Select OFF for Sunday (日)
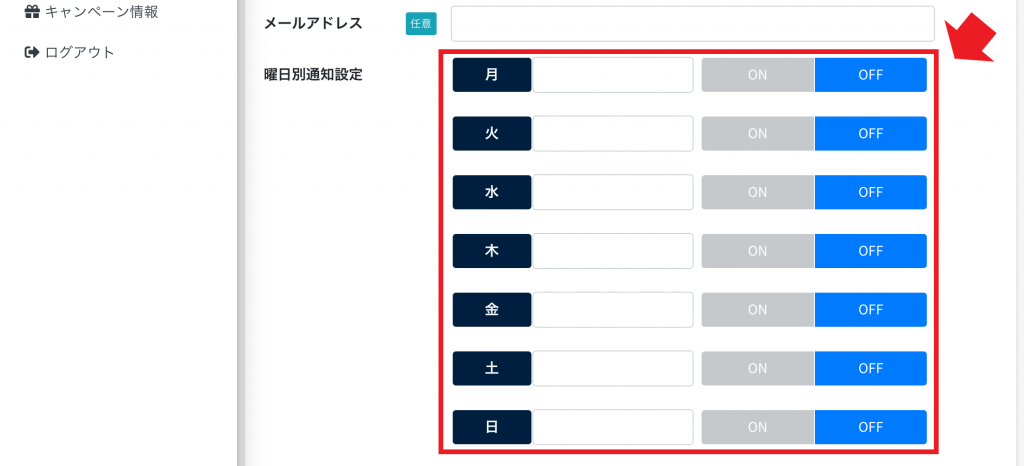Viewport: 1024px width, 466px height. tap(871, 427)
